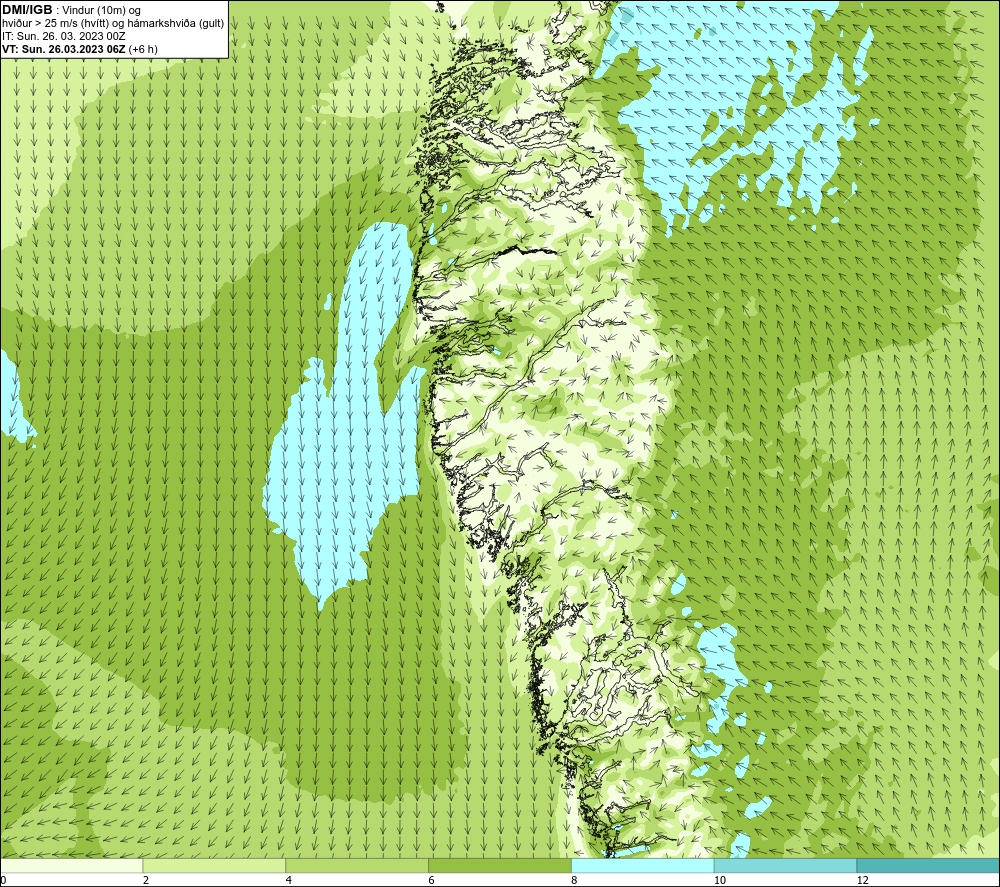Click the 'hviður > 25 m/s' description line
This screenshot has height=887, width=1000.
[x=113, y=24]
